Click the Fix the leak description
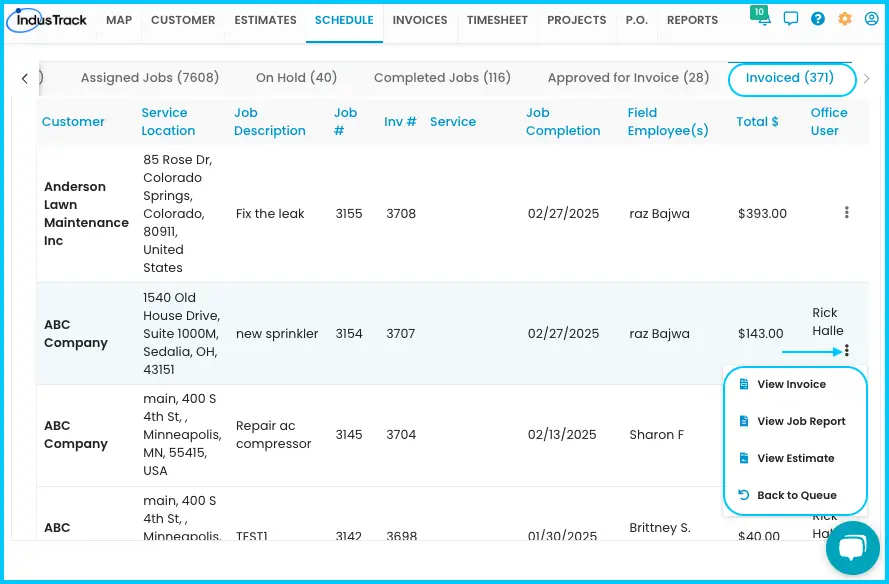The width and height of the screenshot is (889, 584). (270, 214)
